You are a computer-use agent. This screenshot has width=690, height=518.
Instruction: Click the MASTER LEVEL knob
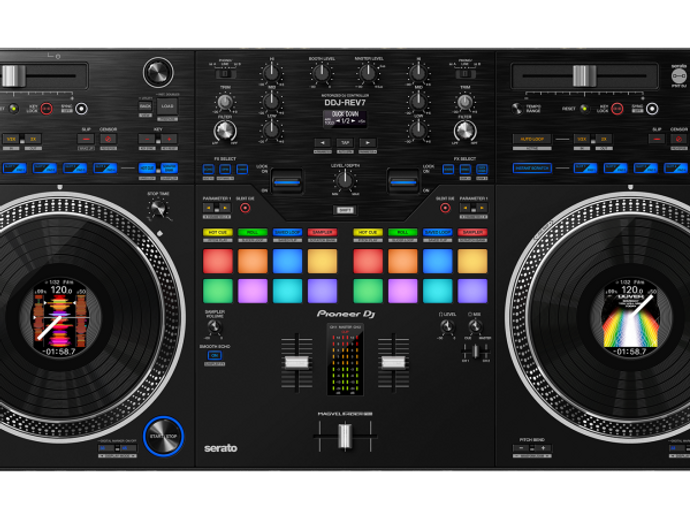click(x=368, y=73)
